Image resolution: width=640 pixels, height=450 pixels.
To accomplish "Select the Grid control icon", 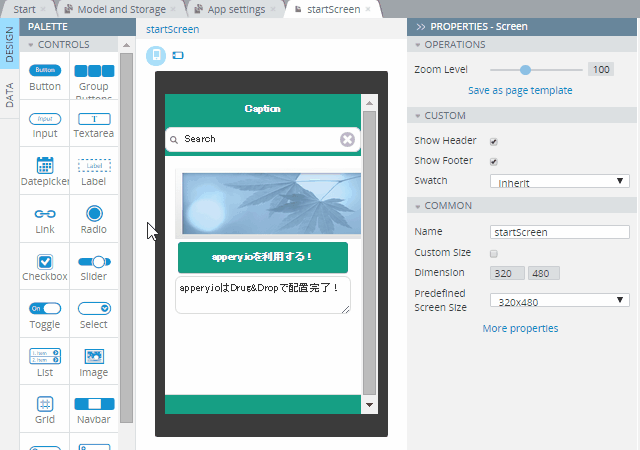I will 45,404.
